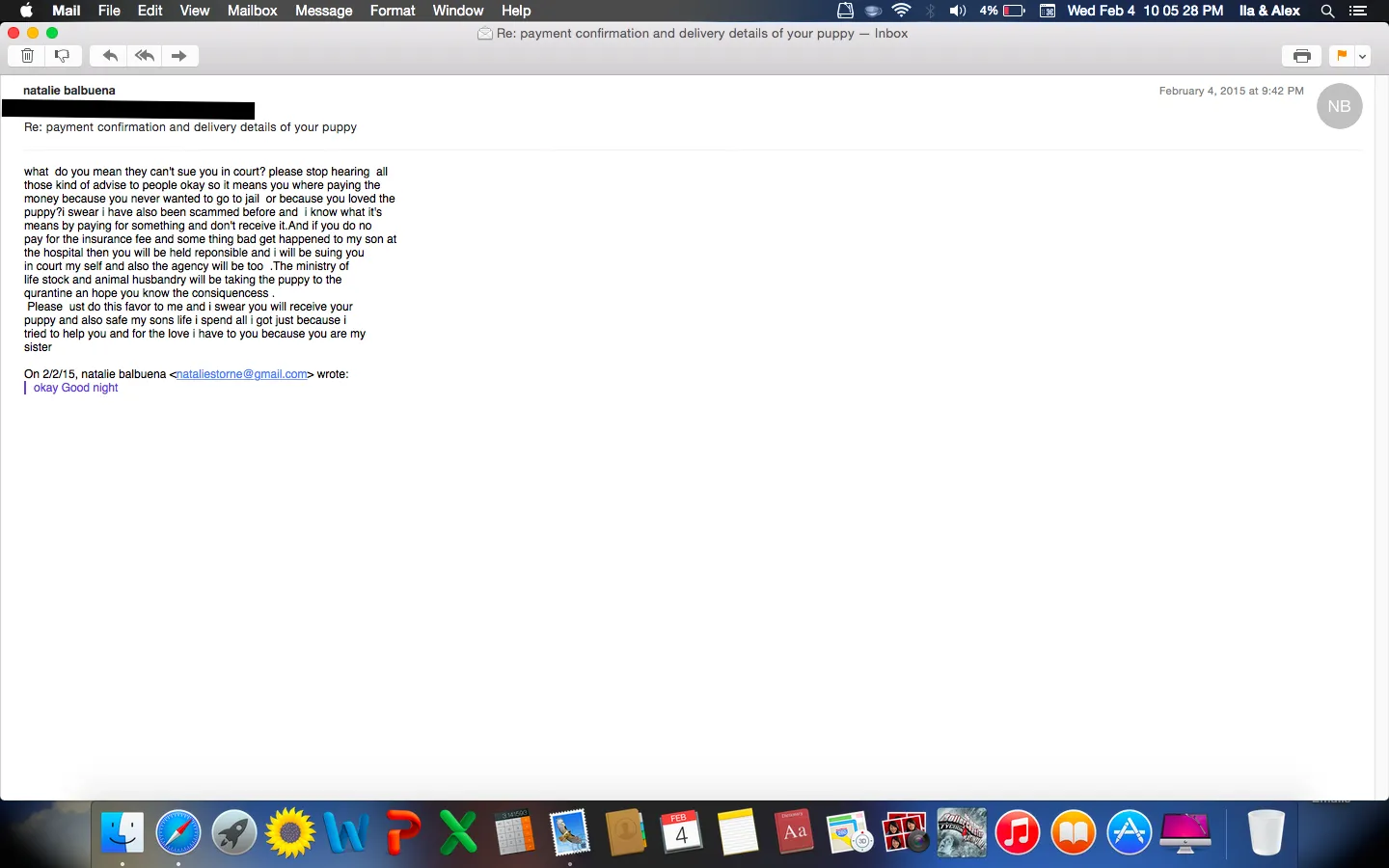Launch Safari from the dock
1389x868 pixels.
pos(178,832)
